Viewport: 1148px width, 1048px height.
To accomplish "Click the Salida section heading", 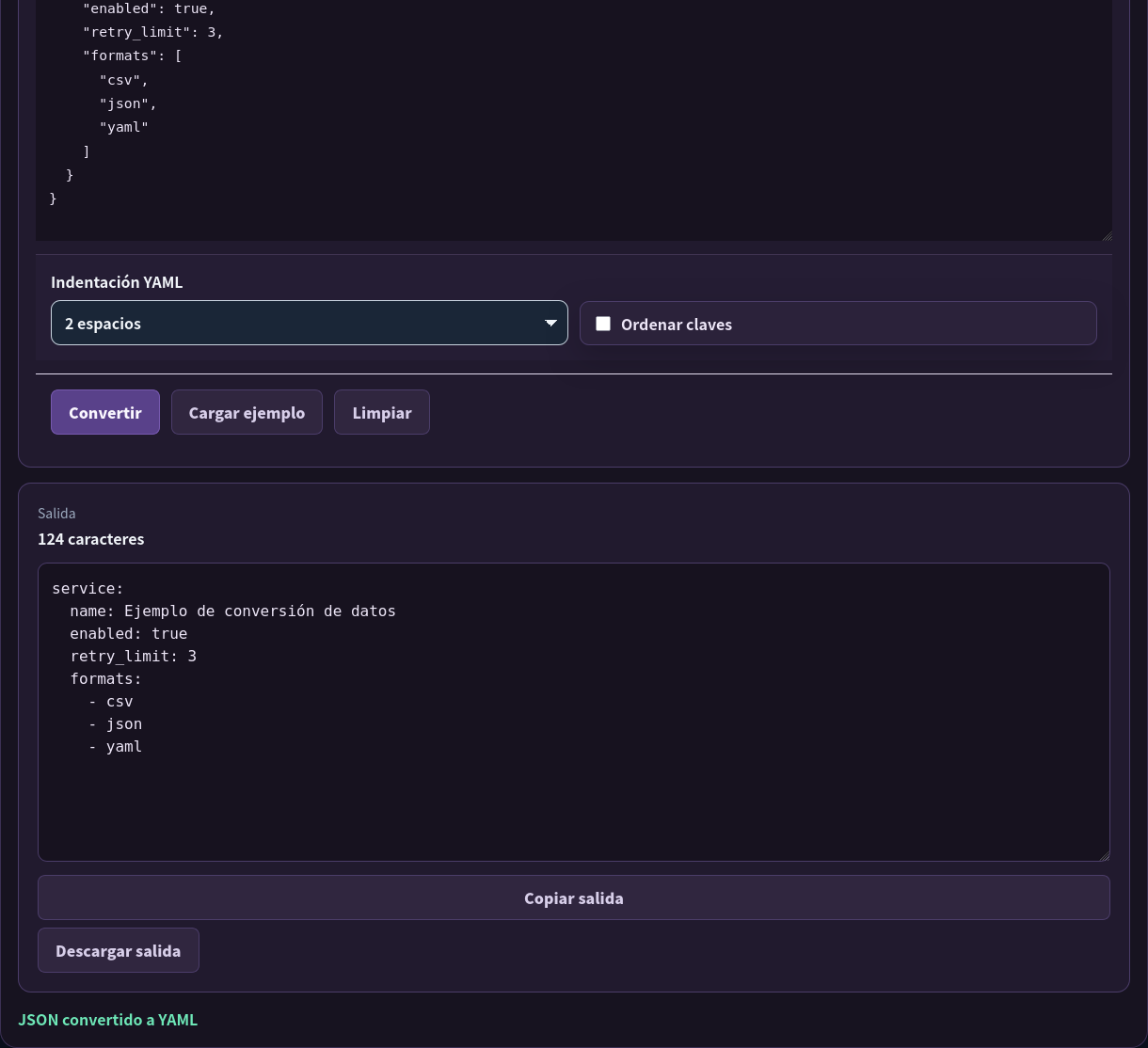I will click(x=56, y=514).
